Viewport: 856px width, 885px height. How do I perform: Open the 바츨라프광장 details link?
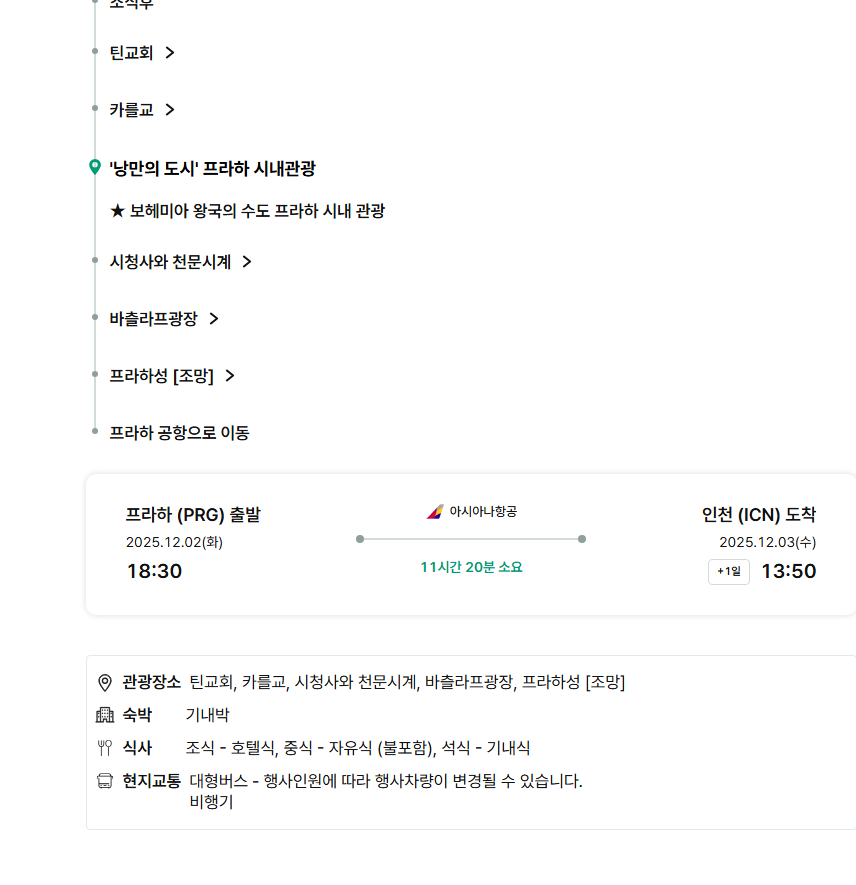pyautogui.click(x=153, y=319)
